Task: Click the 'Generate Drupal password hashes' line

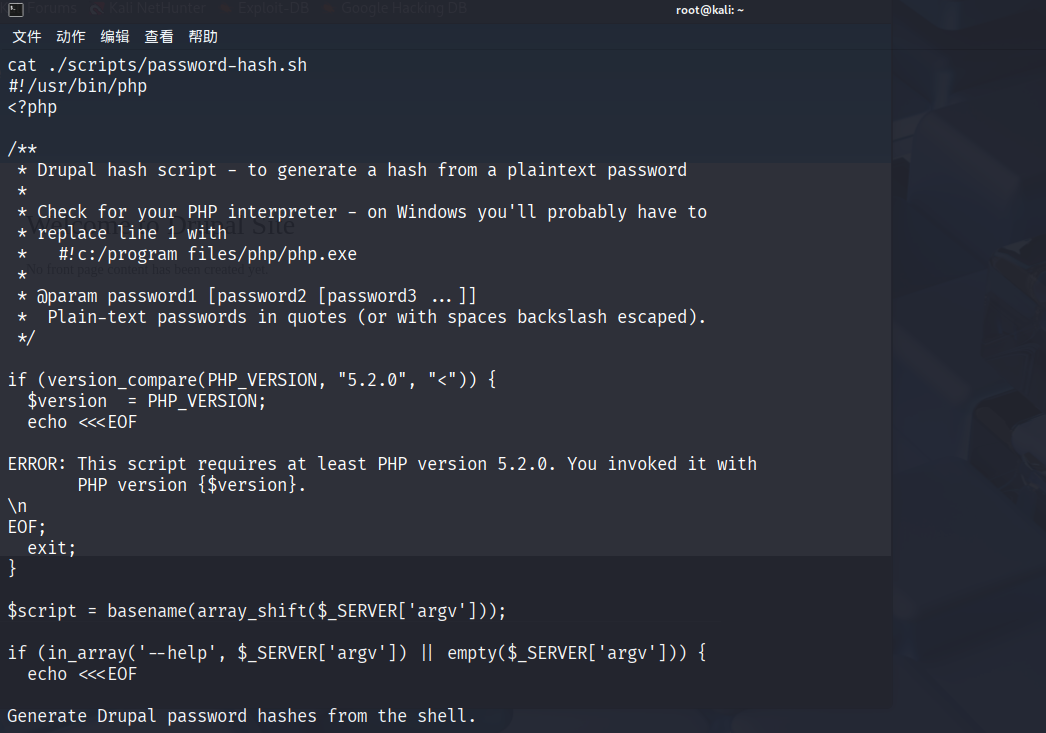Action: click(x=241, y=716)
